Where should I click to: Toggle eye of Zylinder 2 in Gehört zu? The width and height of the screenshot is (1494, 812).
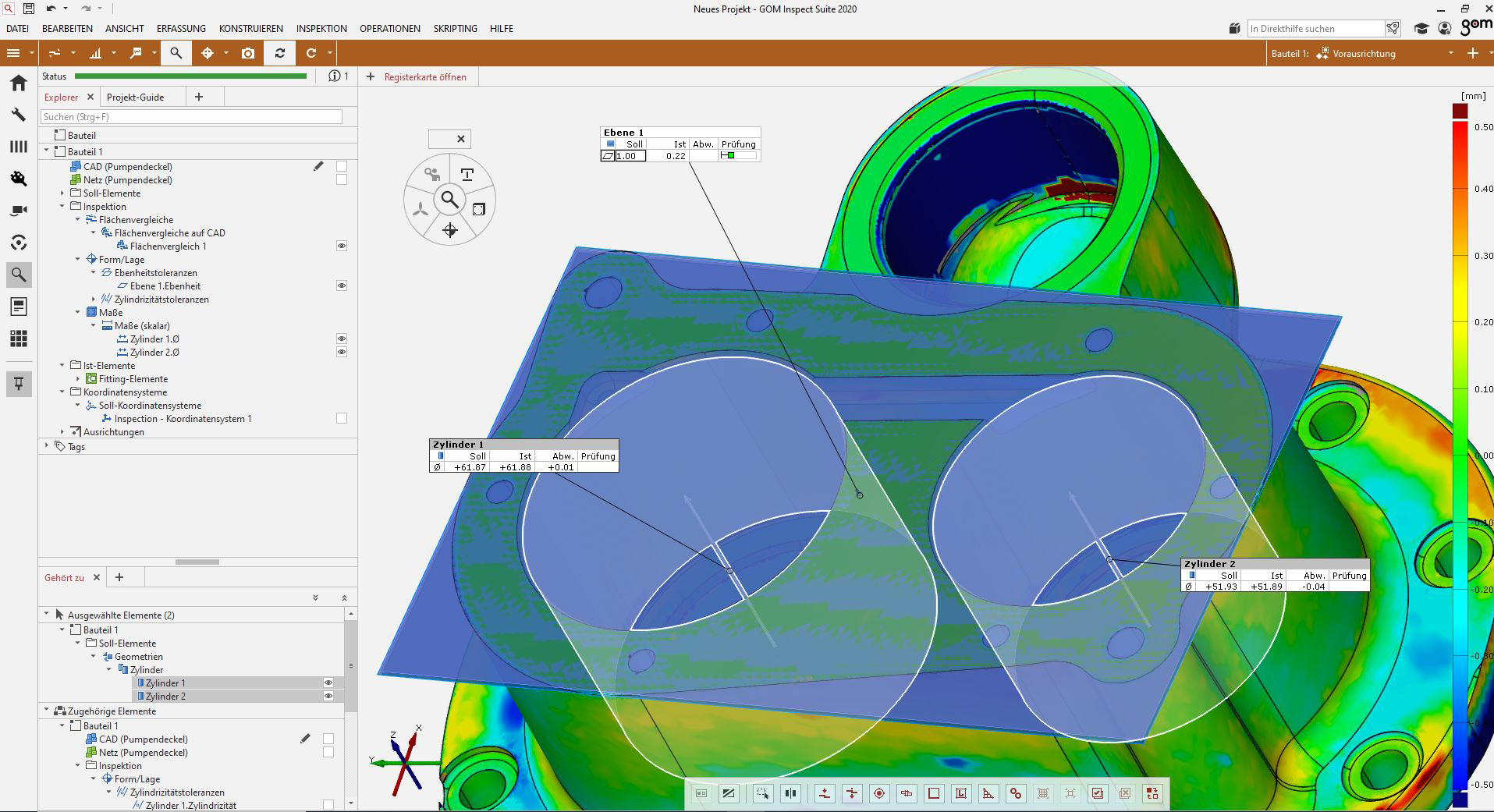[328, 696]
